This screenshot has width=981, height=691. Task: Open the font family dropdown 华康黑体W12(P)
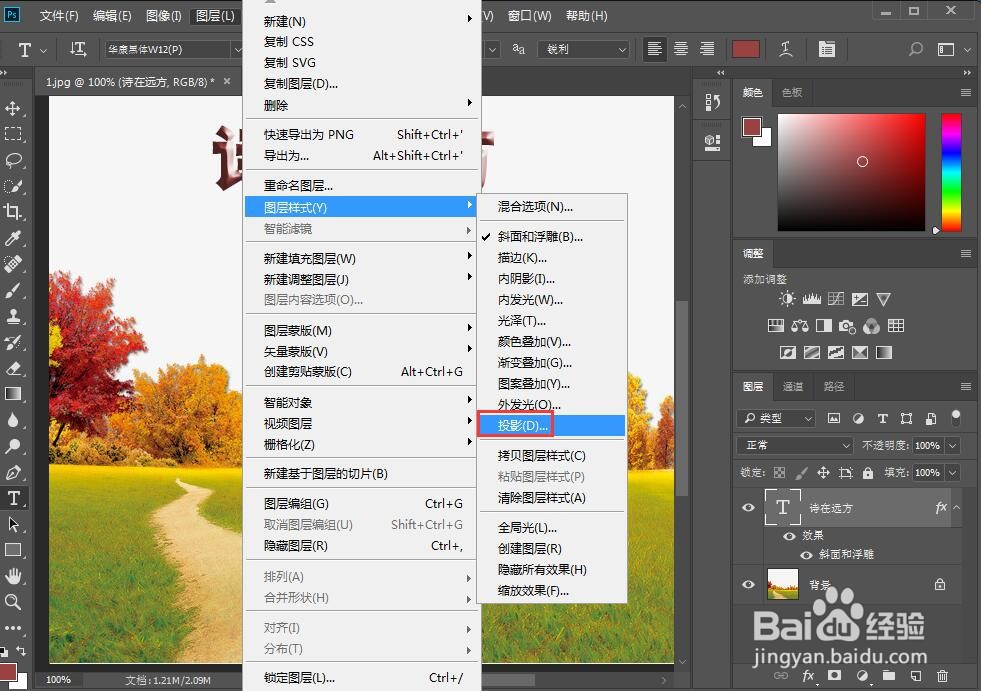pos(173,49)
